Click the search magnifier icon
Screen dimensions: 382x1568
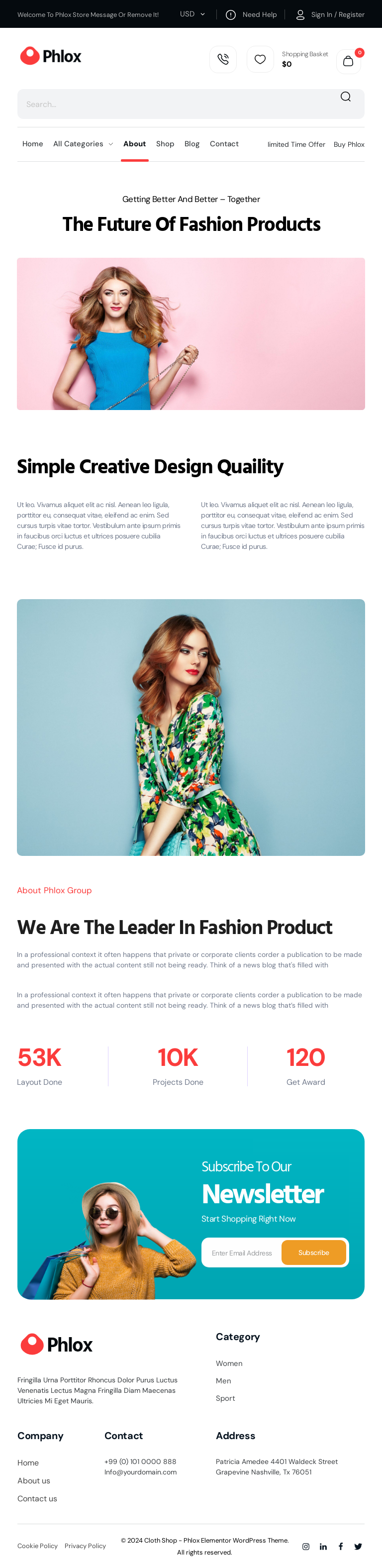[x=346, y=97]
